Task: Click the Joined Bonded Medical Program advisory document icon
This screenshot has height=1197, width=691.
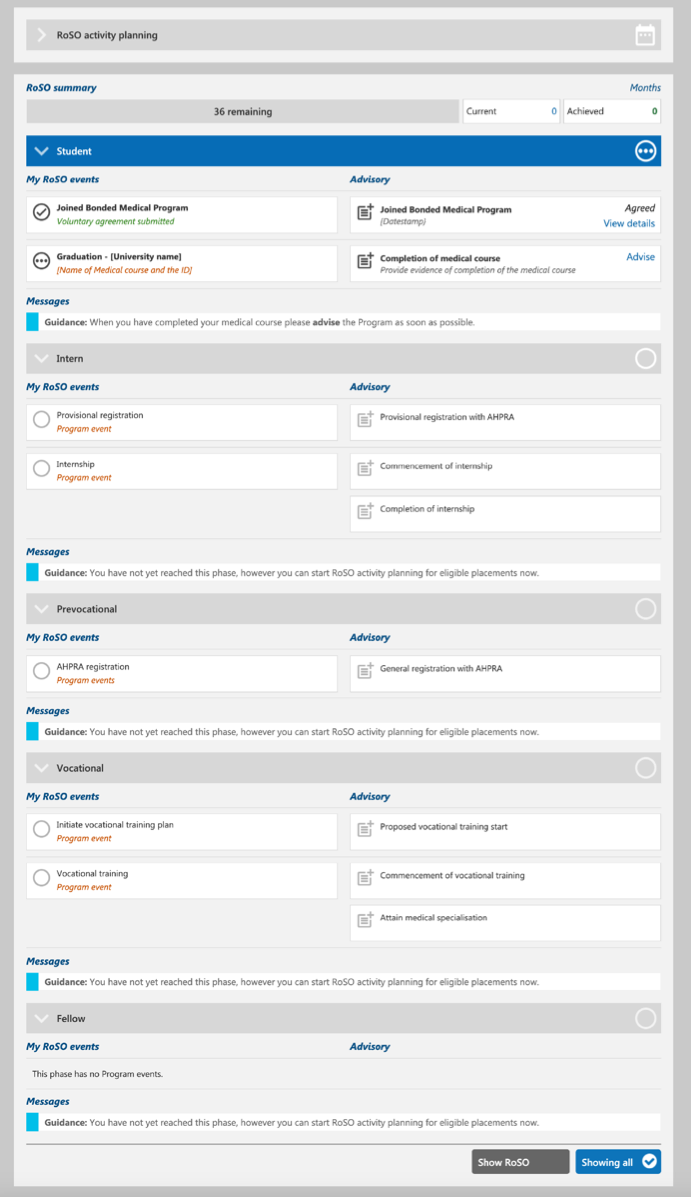Action: (365, 213)
